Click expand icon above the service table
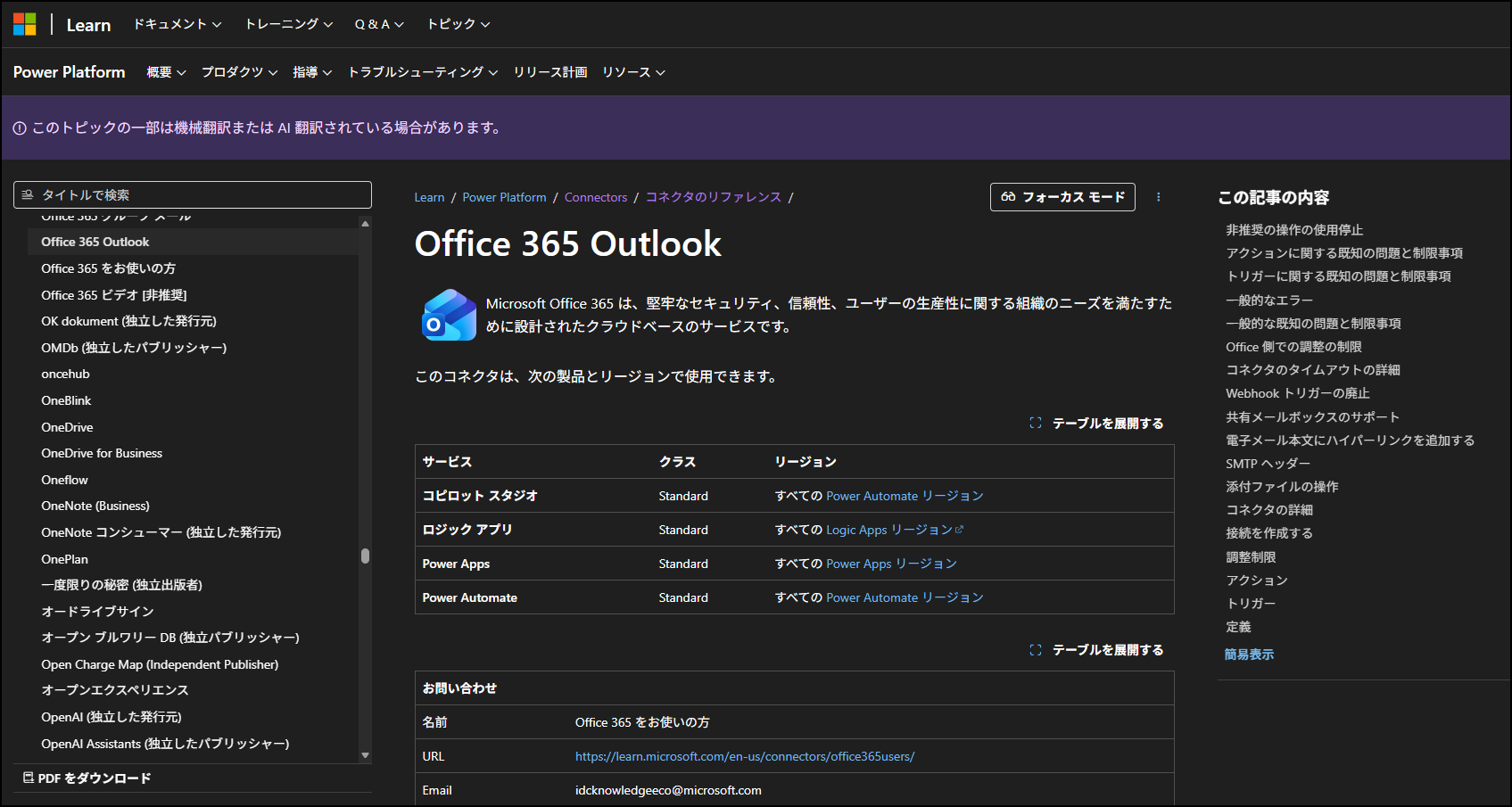Image resolution: width=1512 pixels, height=807 pixels. tap(1035, 424)
